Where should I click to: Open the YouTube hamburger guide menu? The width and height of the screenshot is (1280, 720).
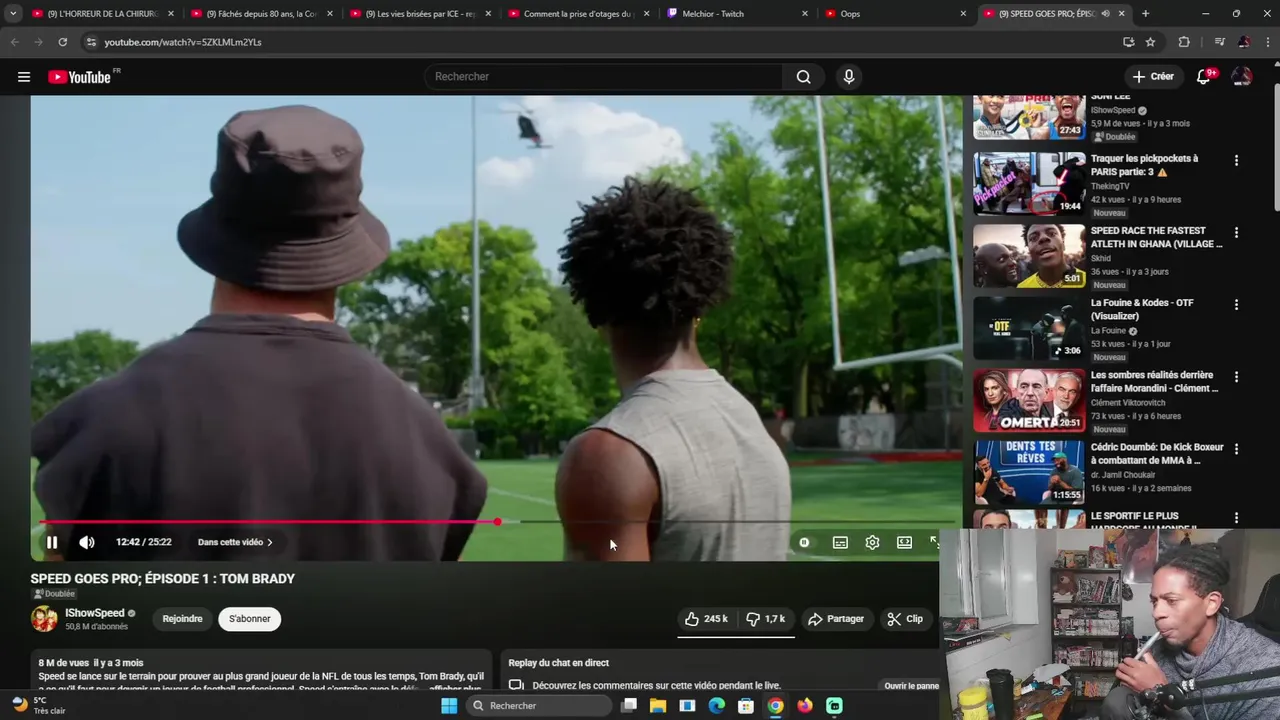click(x=24, y=77)
